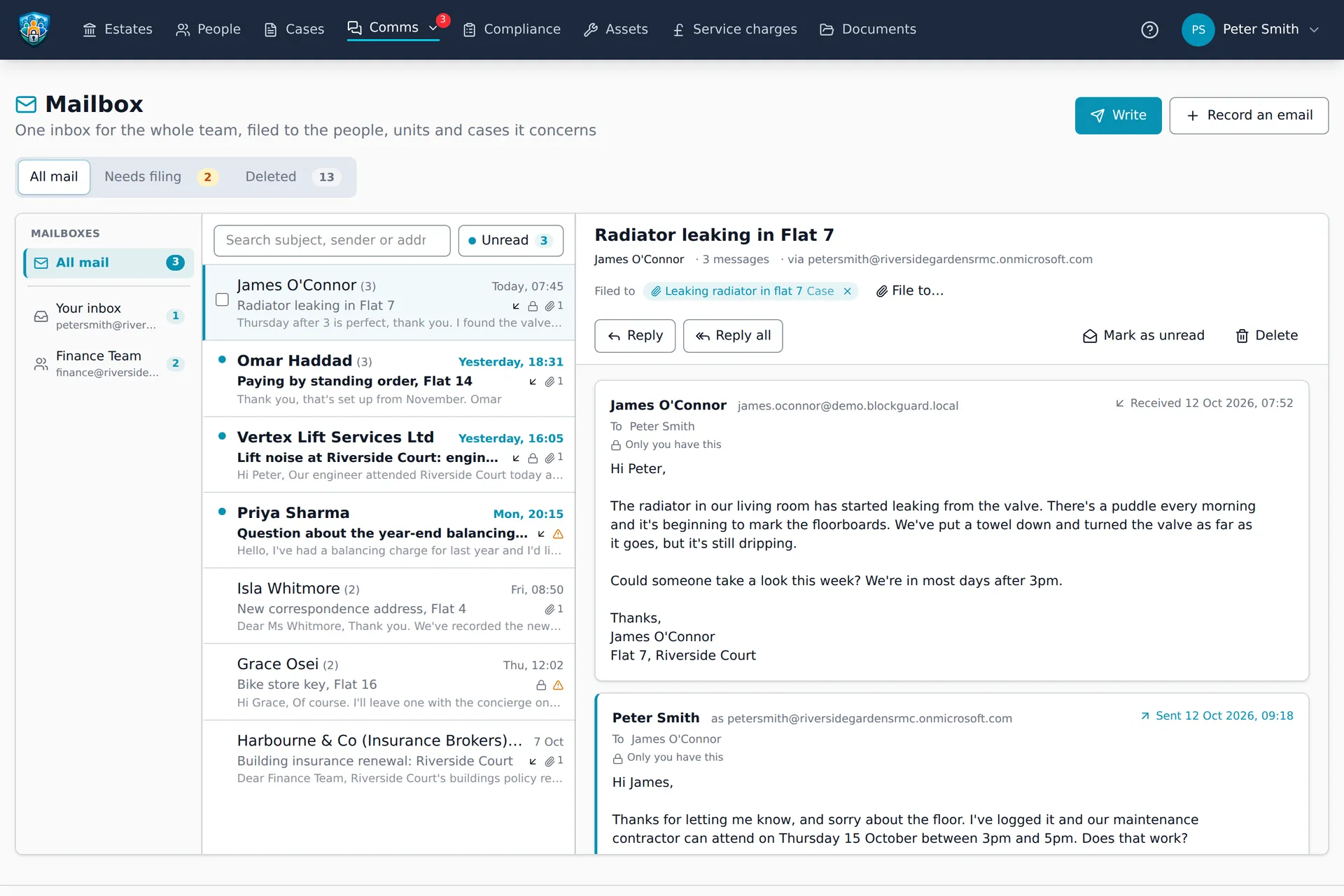Open the Compliance menu
This screenshot has height=896, width=1344.
[x=512, y=29]
